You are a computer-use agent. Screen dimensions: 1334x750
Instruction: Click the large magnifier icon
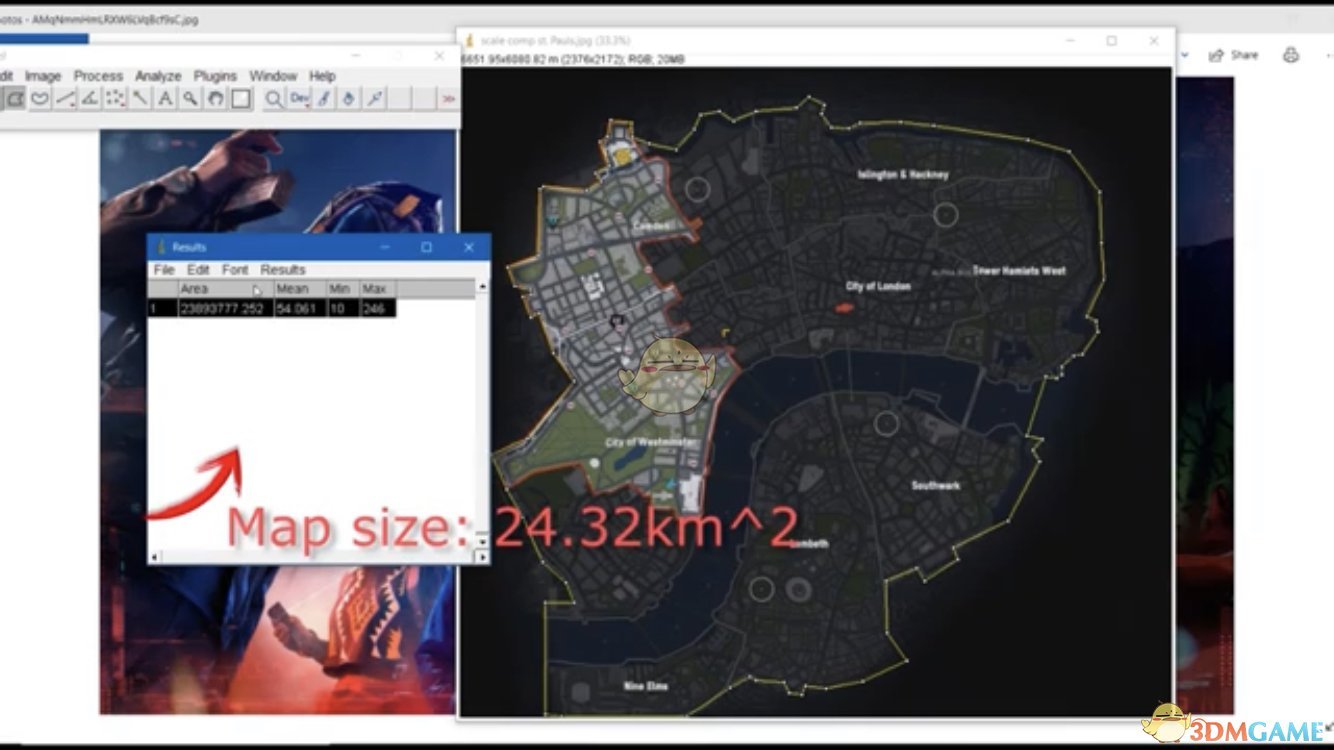(274, 98)
